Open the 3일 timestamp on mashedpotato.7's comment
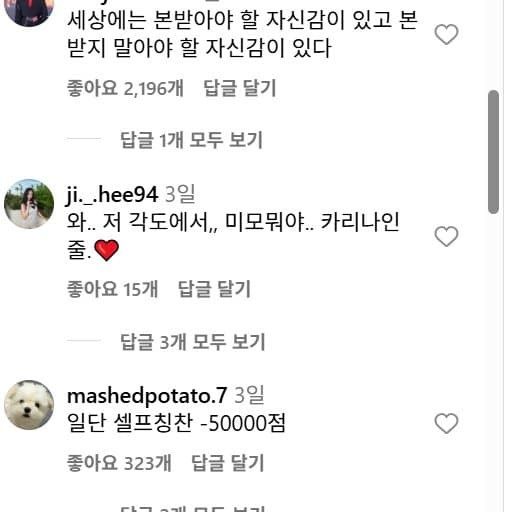The height and width of the screenshot is (512, 510). tap(249, 395)
